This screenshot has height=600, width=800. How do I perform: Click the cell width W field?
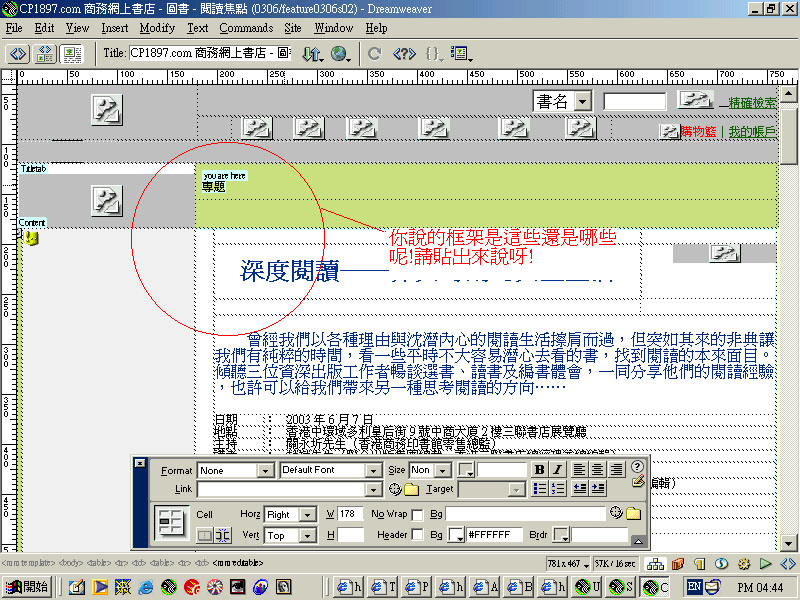pos(350,514)
